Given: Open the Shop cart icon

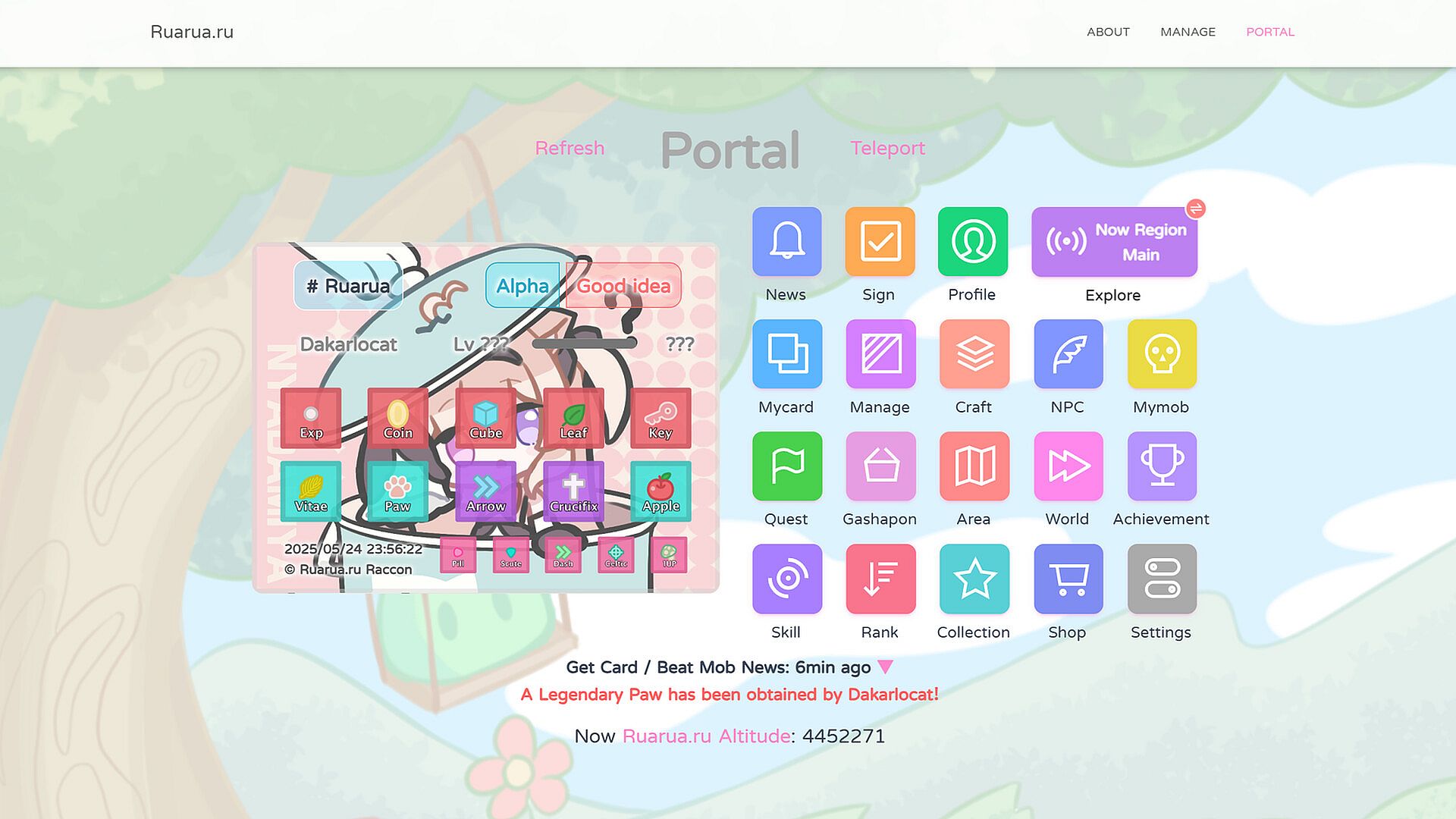Looking at the screenshot, I should point(1068,579).
